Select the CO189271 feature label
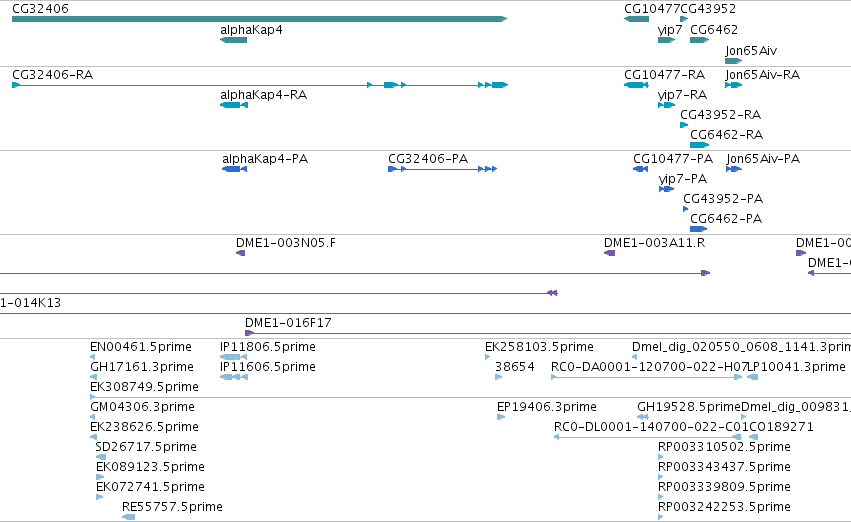Screen dimensions: 851x522 [x=781, y=427]
